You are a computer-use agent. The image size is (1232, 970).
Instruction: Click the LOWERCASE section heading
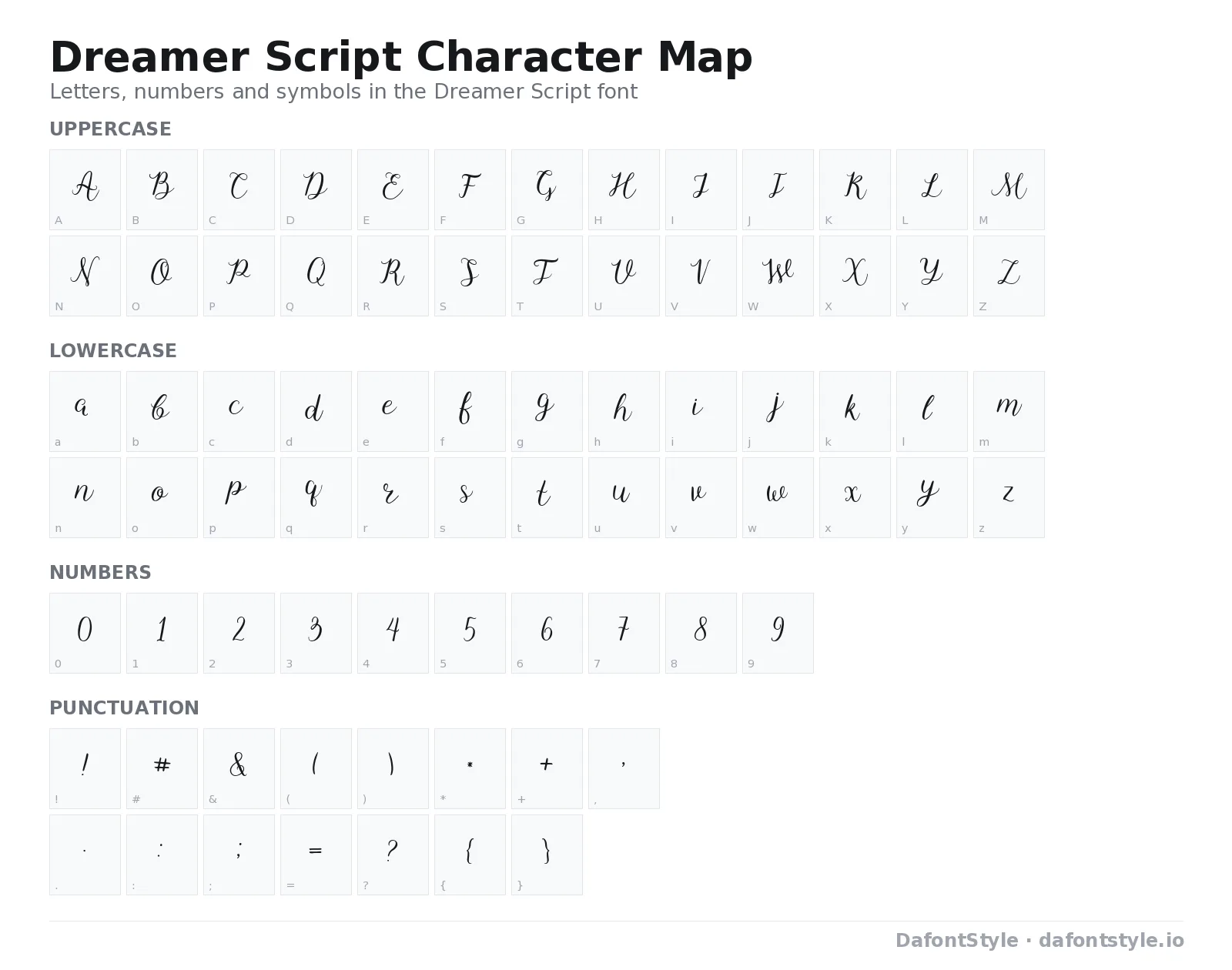(x=113, y=351)
